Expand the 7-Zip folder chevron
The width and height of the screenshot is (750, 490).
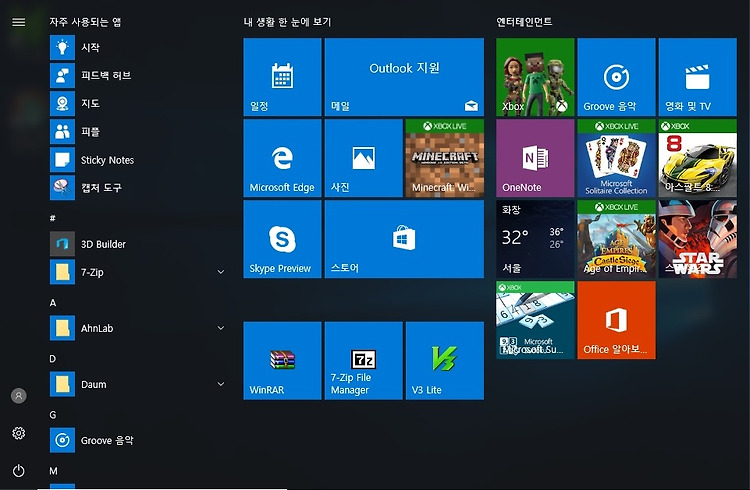point(221,272)
